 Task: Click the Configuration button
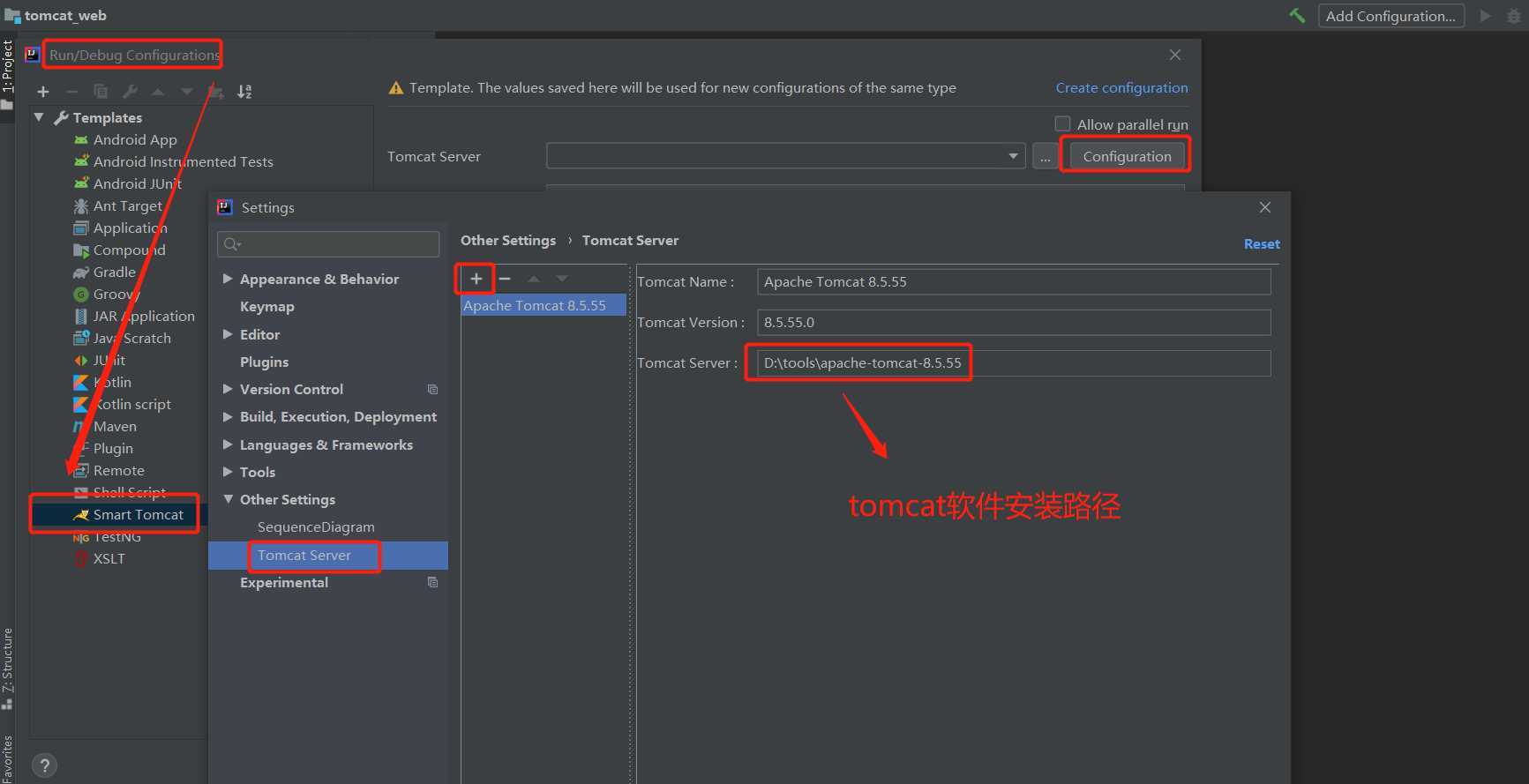1127,156
